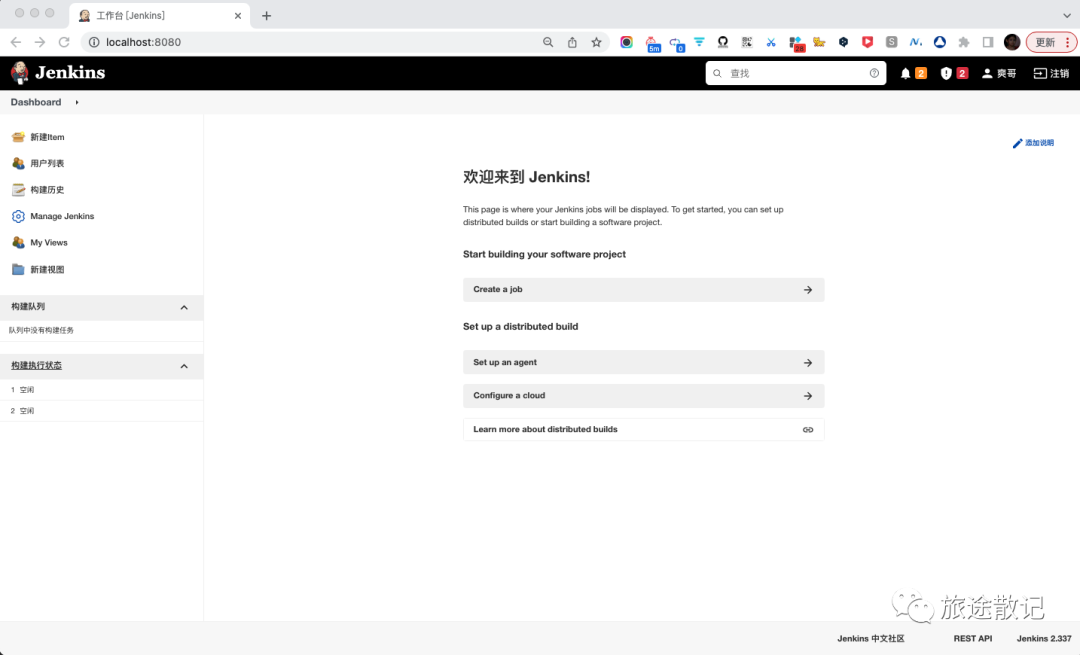Click the My Views icon
This screenshot has width=1080, height=655.
tap(18, 242)
